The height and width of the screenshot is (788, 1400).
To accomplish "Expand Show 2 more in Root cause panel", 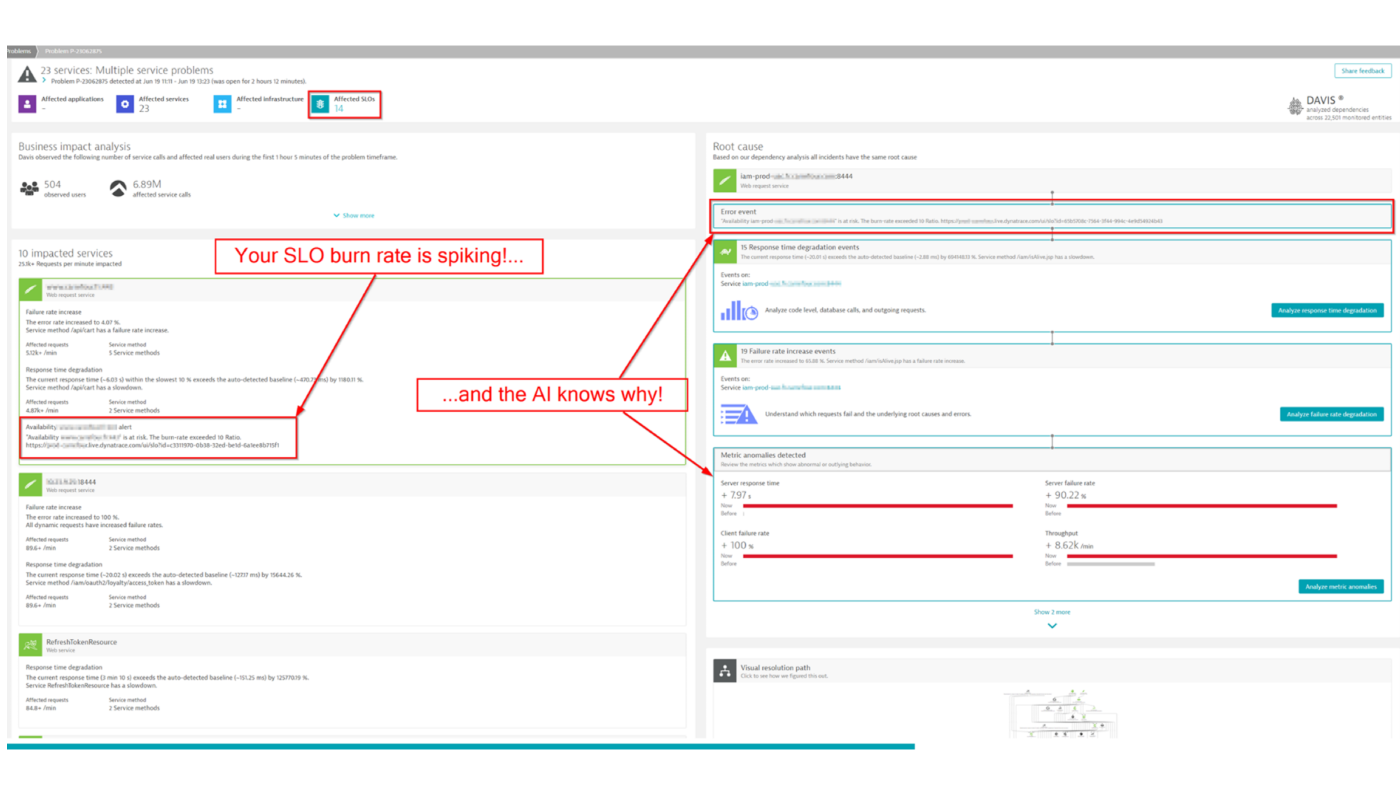I will 1051,611.
